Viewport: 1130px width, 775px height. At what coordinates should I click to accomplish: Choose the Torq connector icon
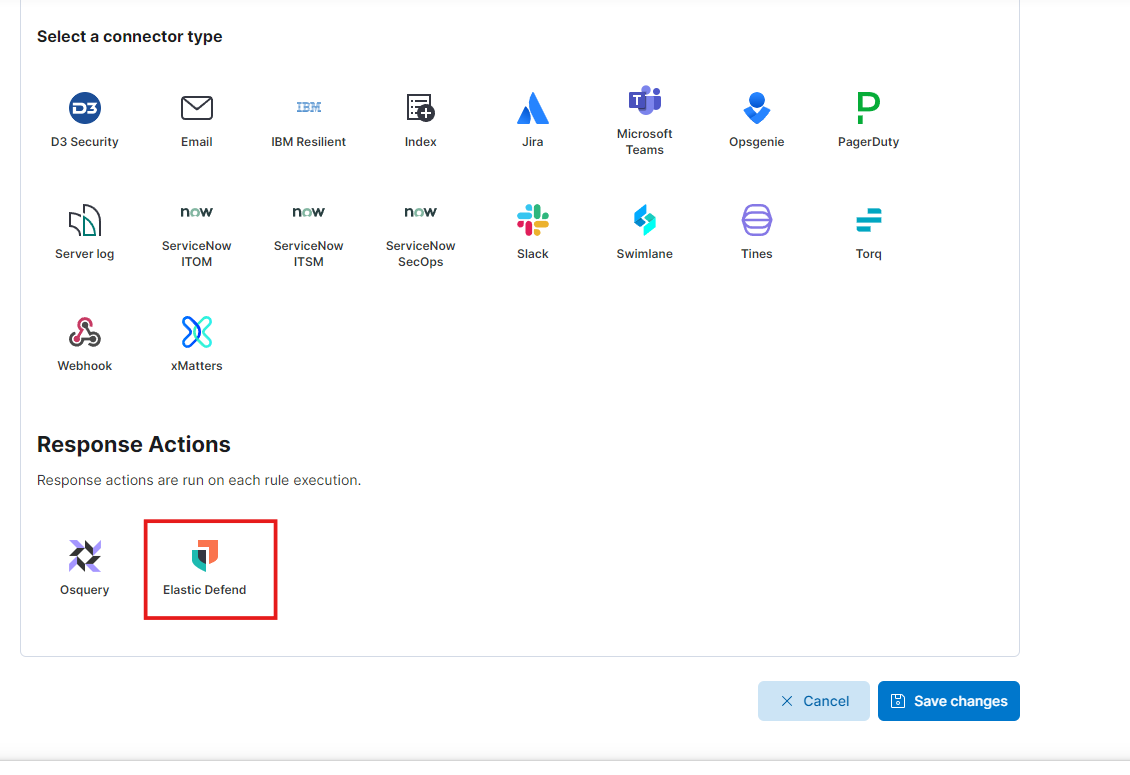click(x=868, y=220)
